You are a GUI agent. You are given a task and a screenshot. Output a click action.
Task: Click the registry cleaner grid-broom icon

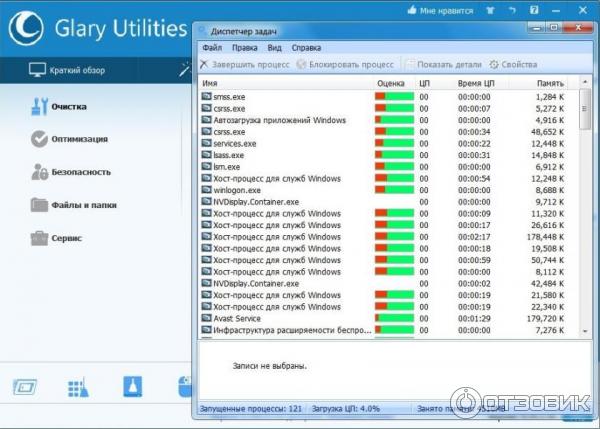(x=78, y=388)
